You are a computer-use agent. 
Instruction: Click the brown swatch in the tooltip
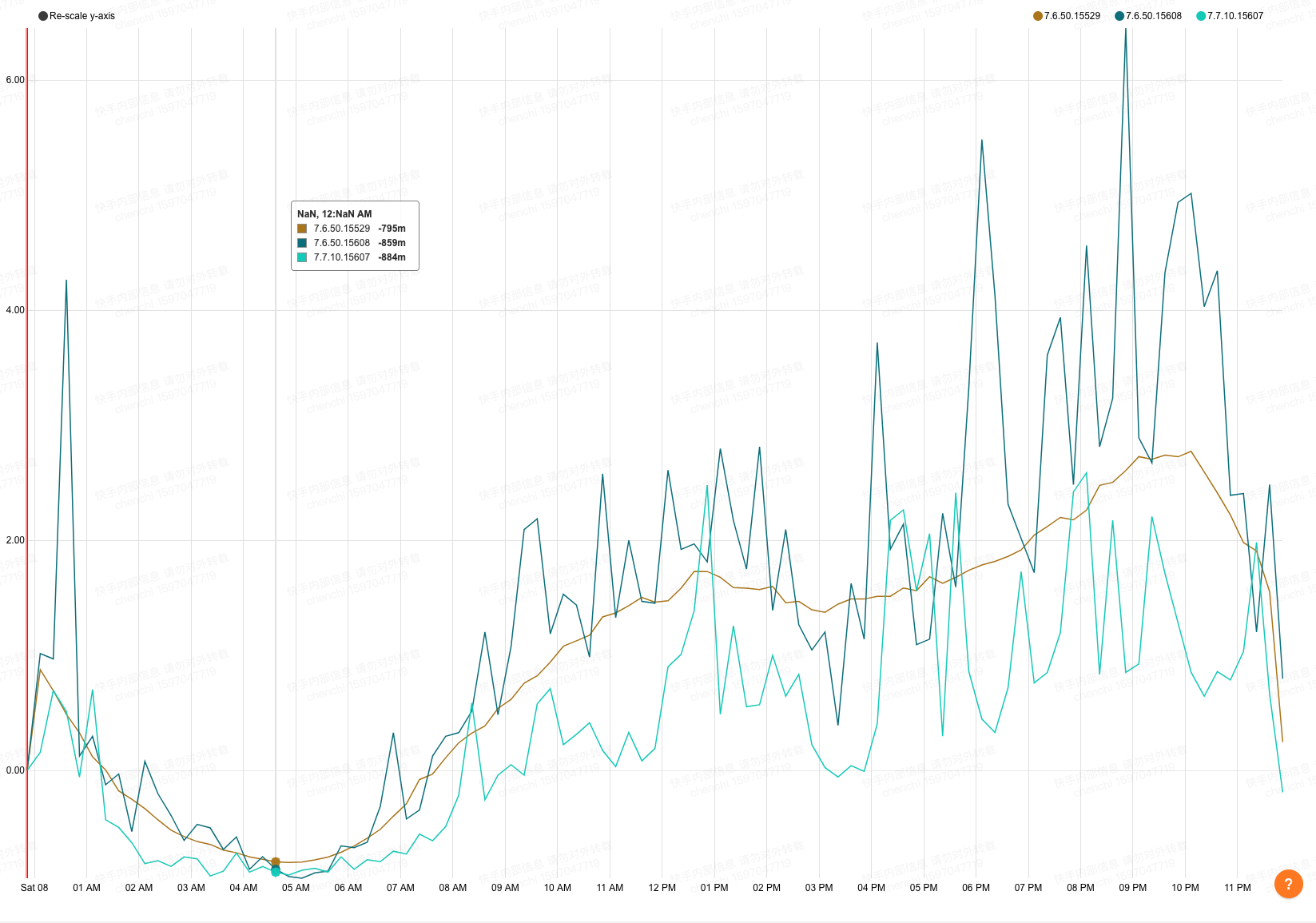point(302,229)
